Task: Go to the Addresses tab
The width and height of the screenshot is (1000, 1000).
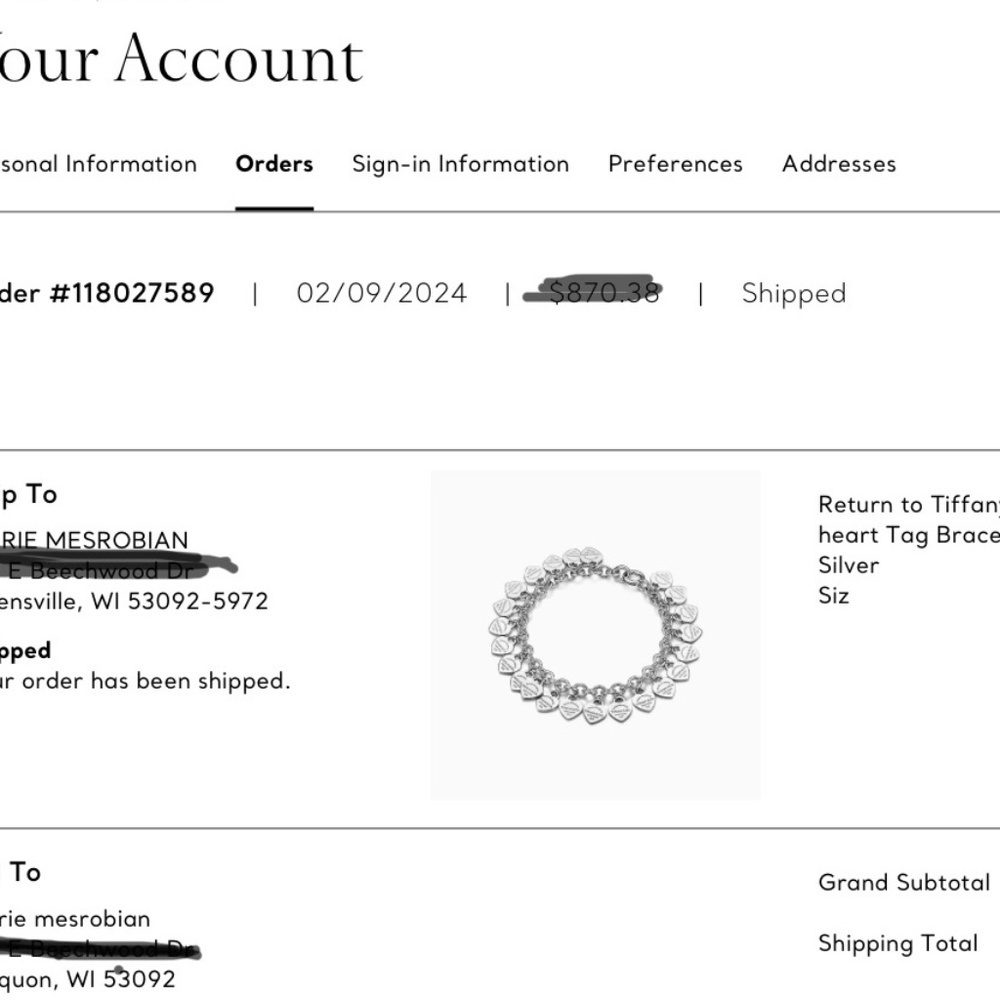Action: [839, 164]
